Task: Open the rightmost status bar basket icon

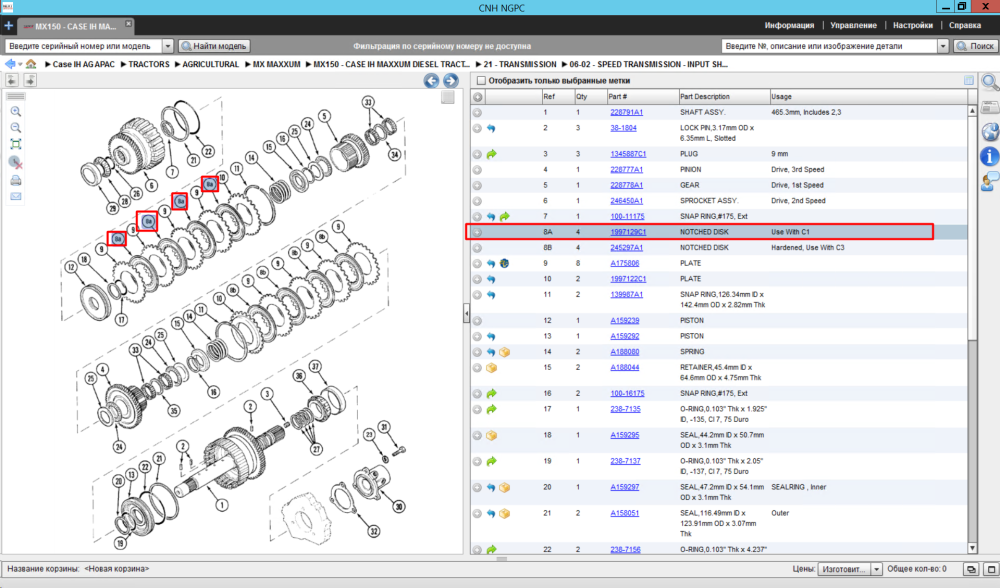Action: click(992, 569)
